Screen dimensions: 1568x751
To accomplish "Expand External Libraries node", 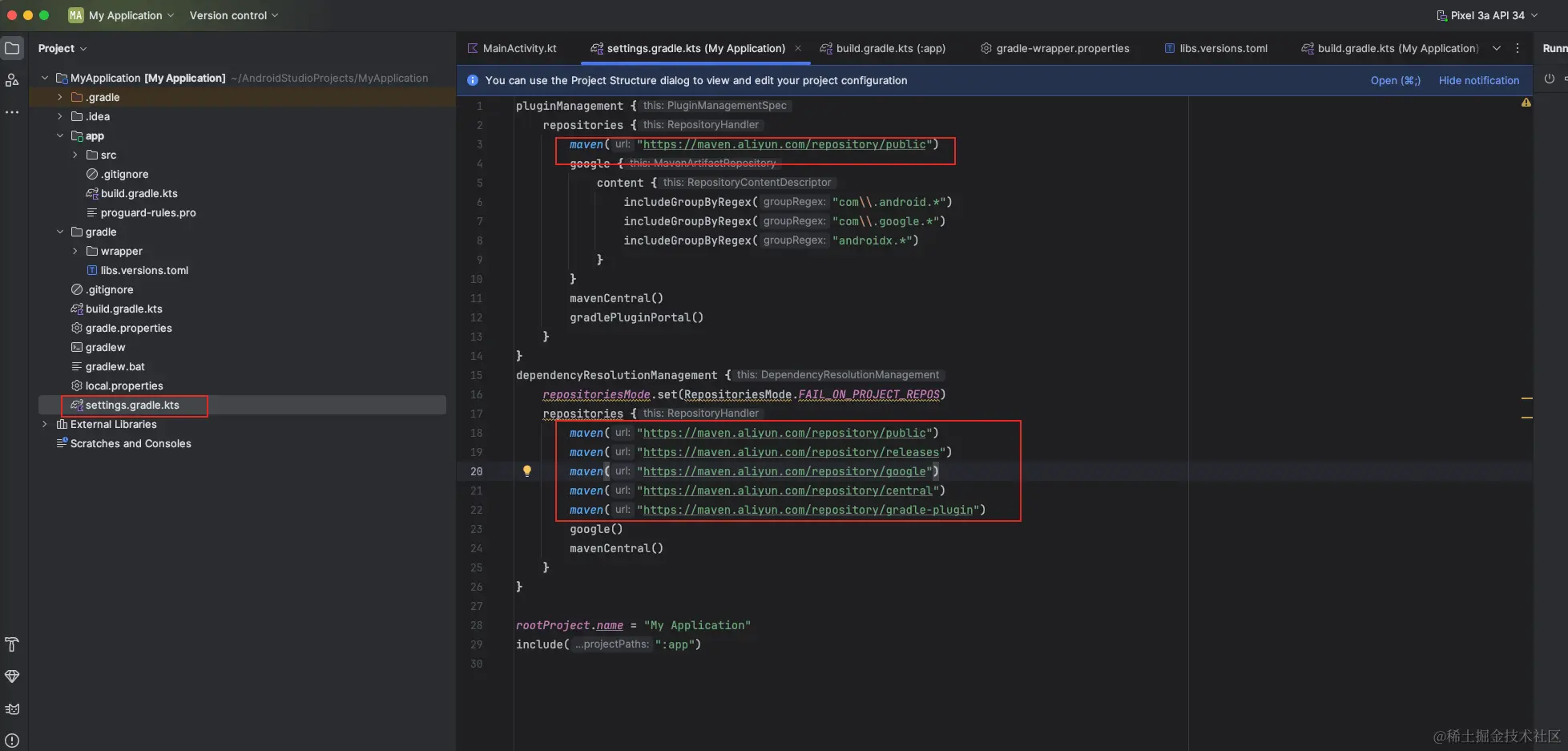I will pos(45,424).
